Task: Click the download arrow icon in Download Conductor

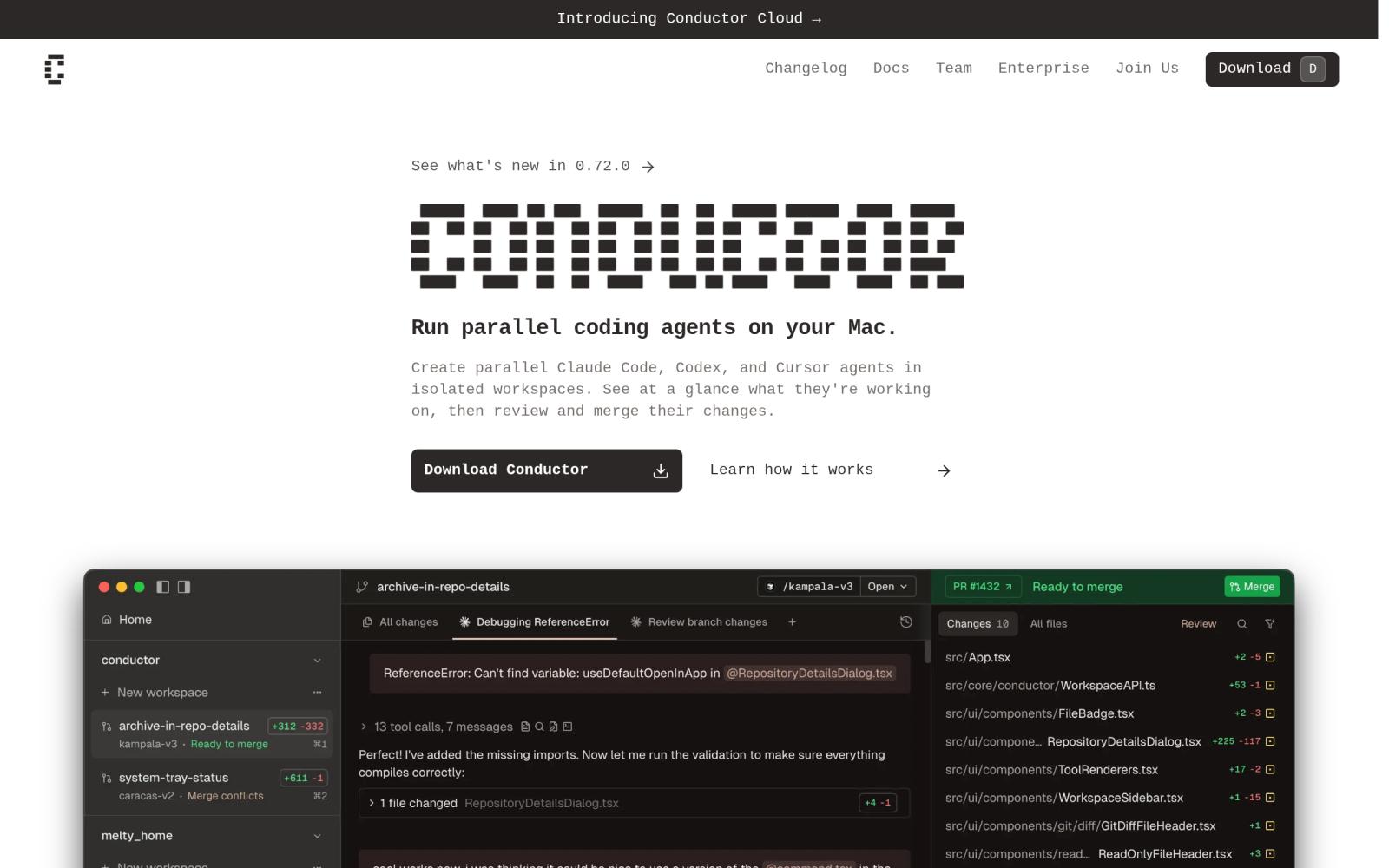Action: (x=661, y=470)
